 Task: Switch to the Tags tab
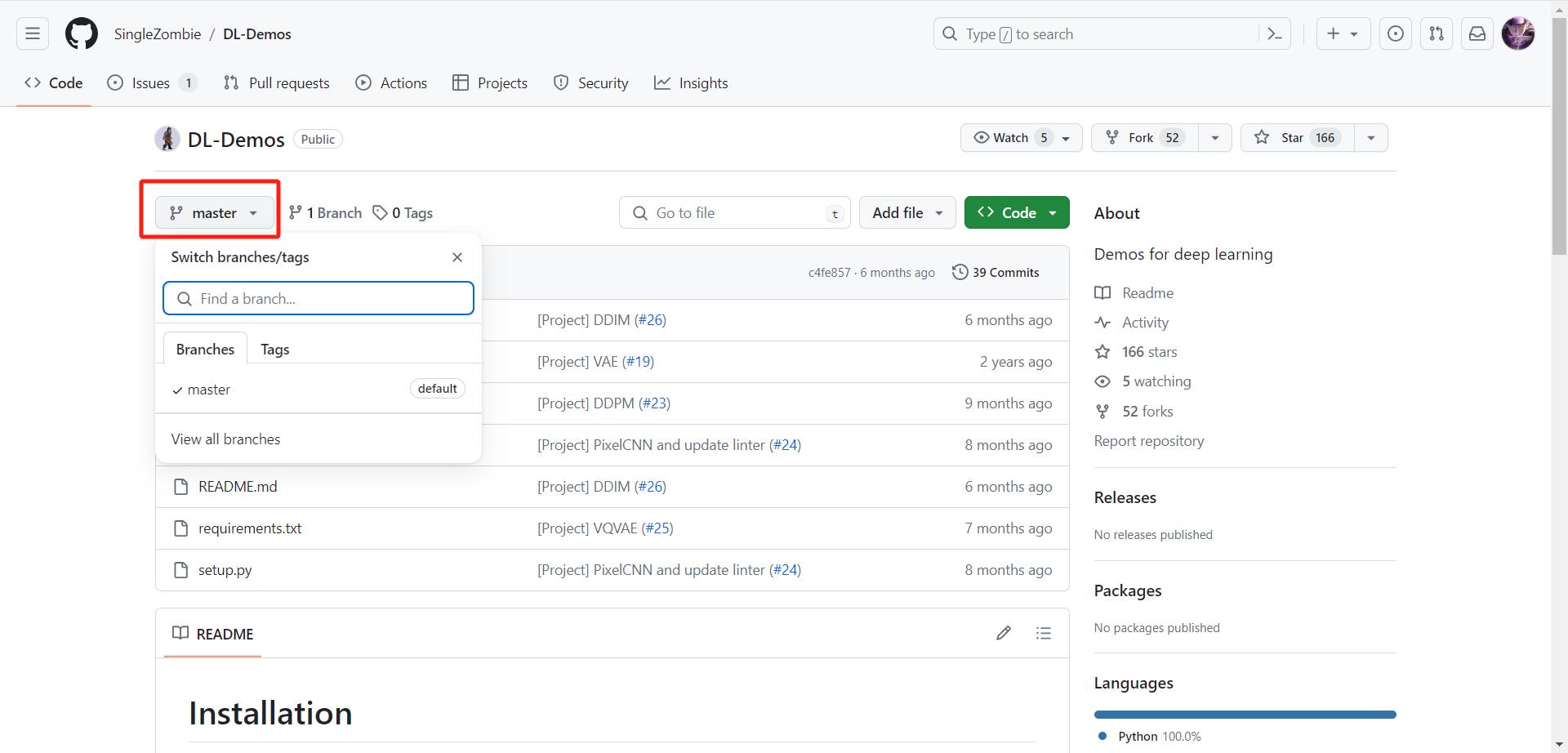(x=274, y=349)
